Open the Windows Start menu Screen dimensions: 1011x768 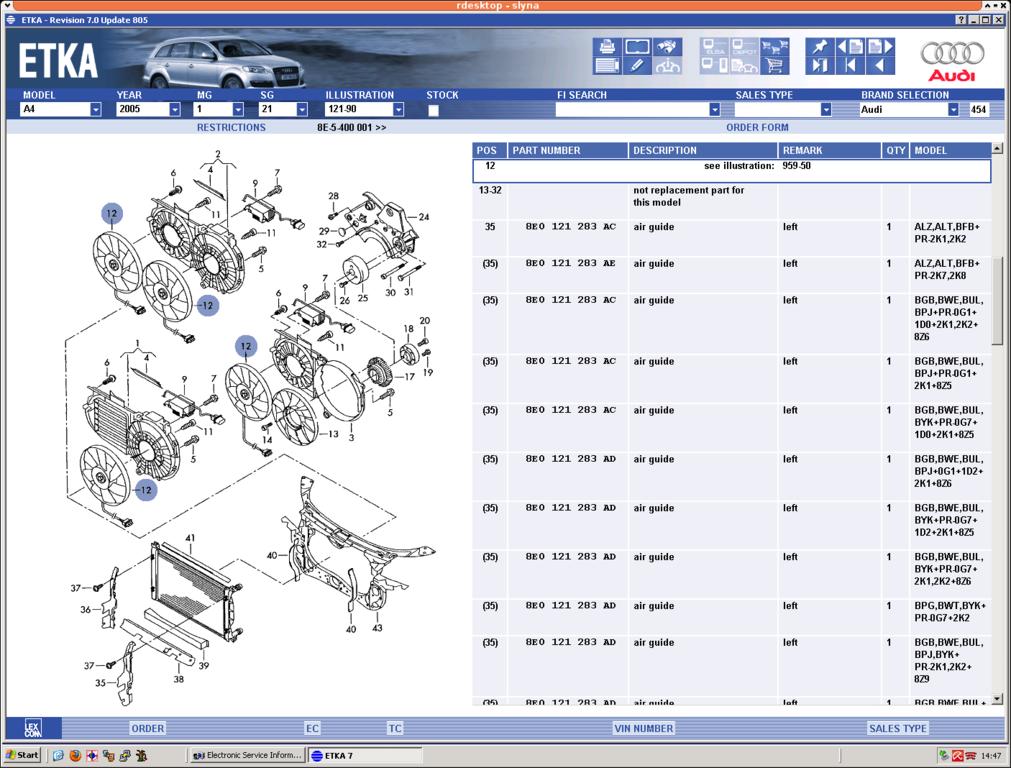click(22, 755)
